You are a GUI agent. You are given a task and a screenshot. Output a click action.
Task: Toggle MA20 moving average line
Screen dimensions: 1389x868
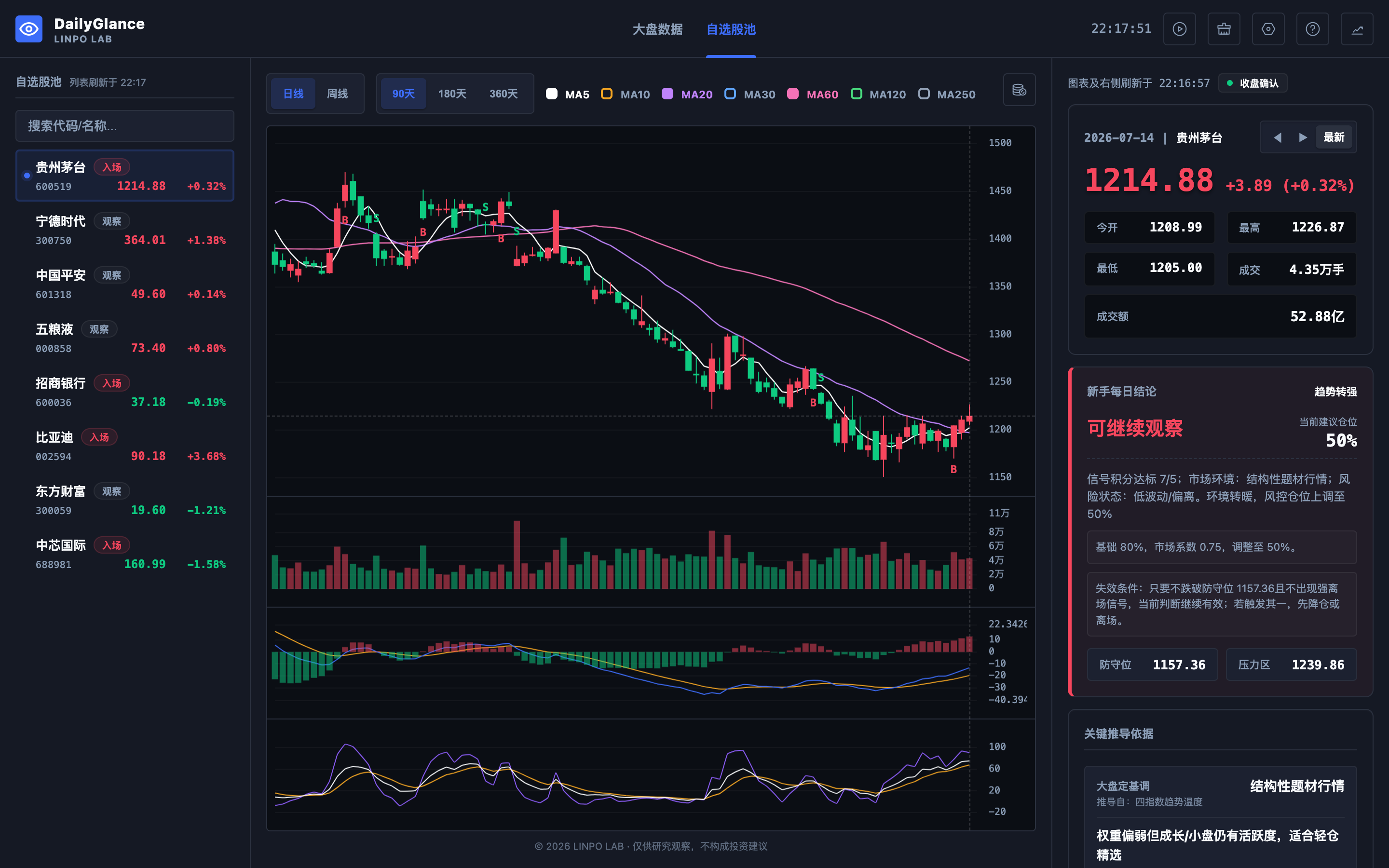(687, 94)
